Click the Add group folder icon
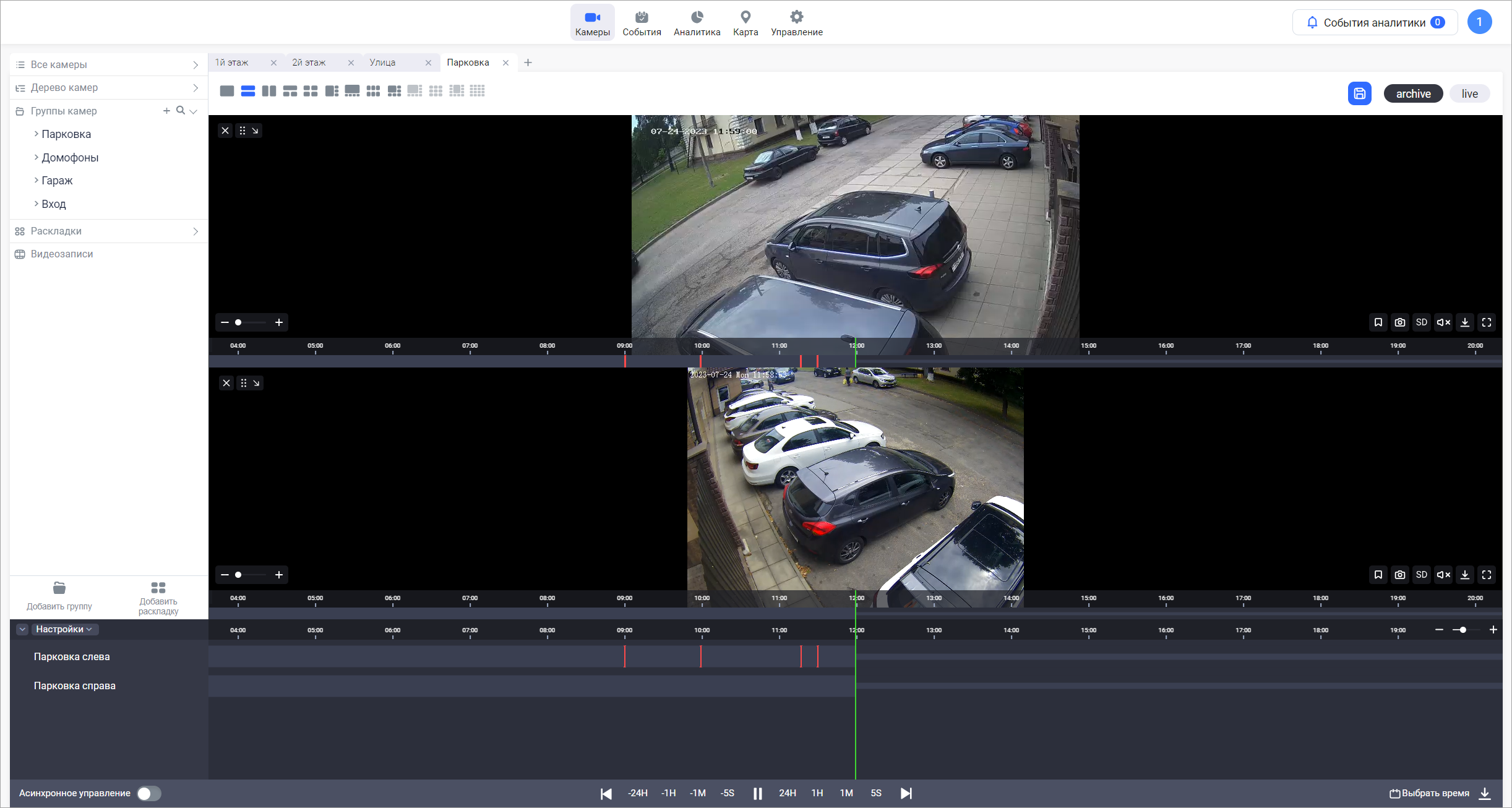 pos(59,588)
